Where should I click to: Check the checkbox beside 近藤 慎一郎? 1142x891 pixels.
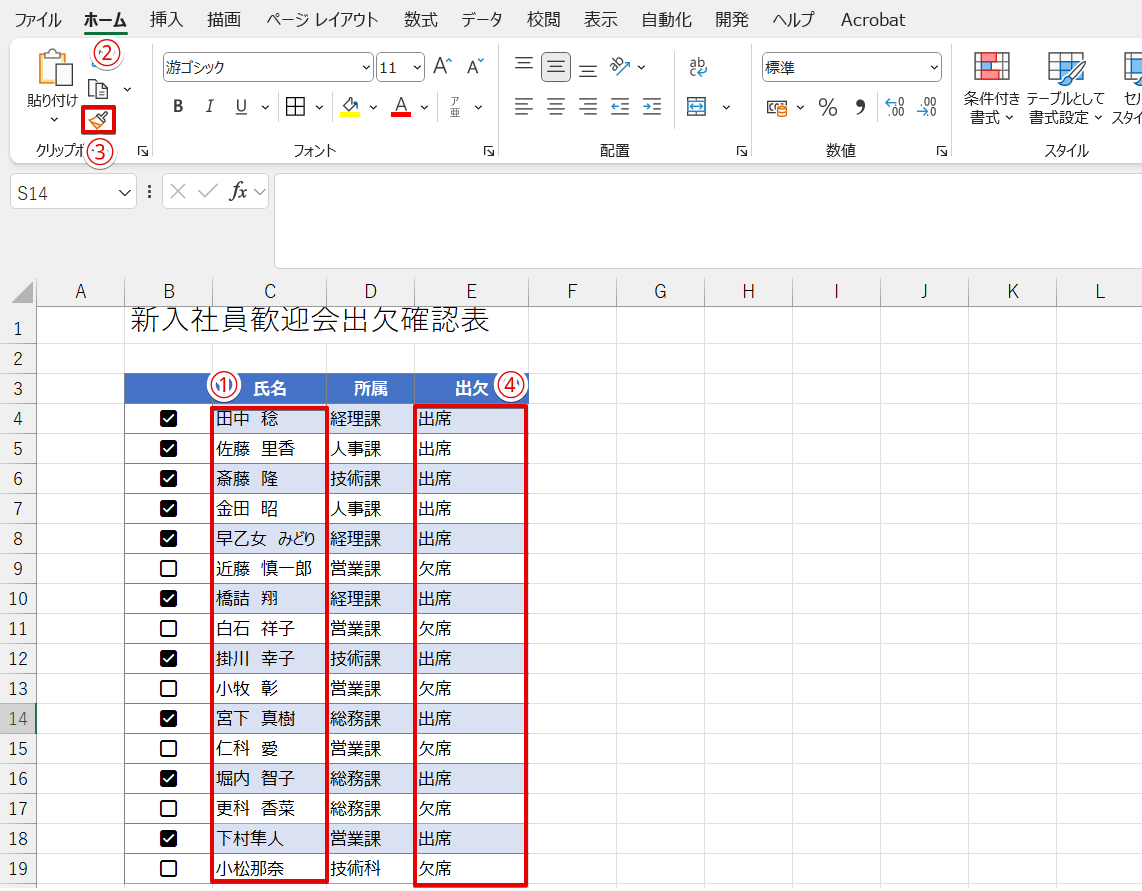click(x=168, y=568)
